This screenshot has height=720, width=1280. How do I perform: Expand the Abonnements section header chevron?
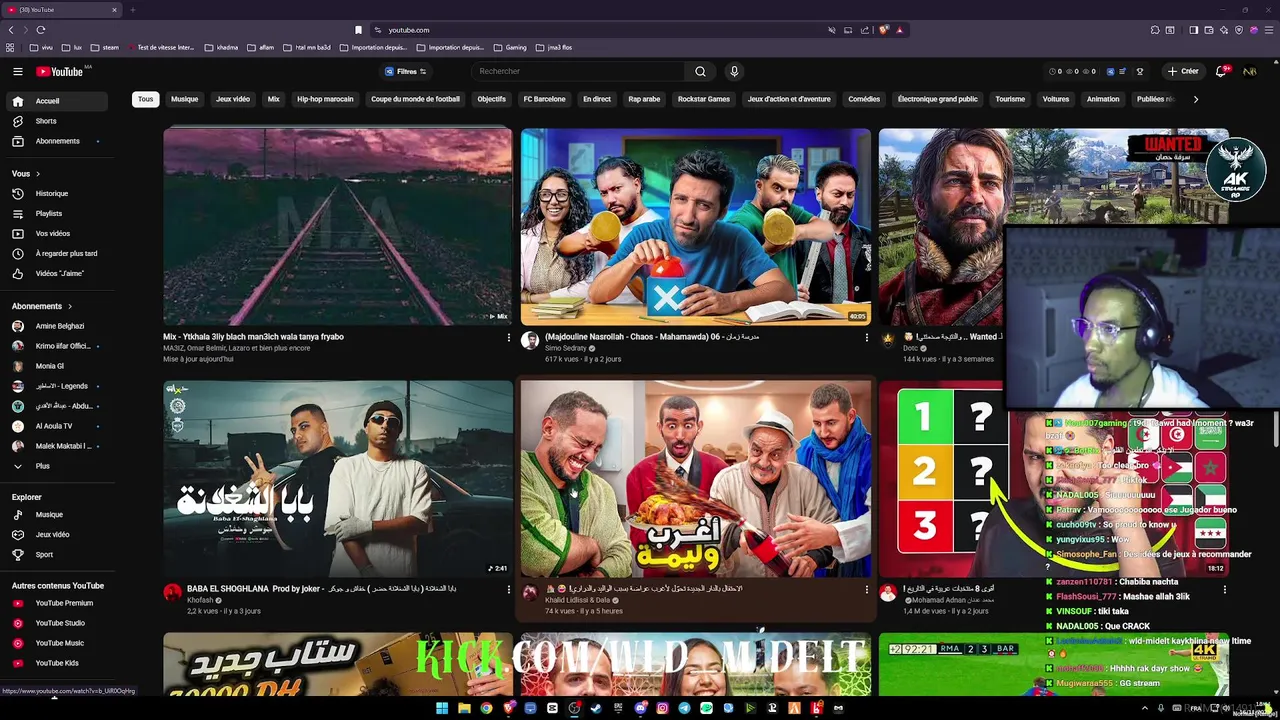pyautogui.click(x=70, y=306)
